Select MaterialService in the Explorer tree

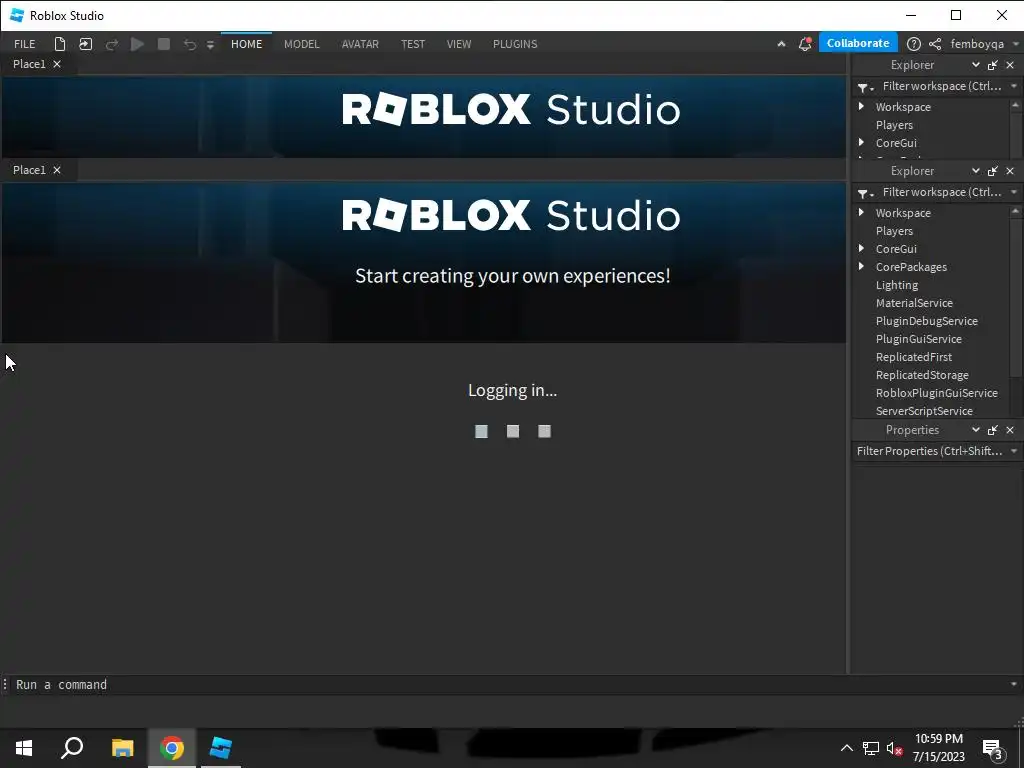click(914, 303)
